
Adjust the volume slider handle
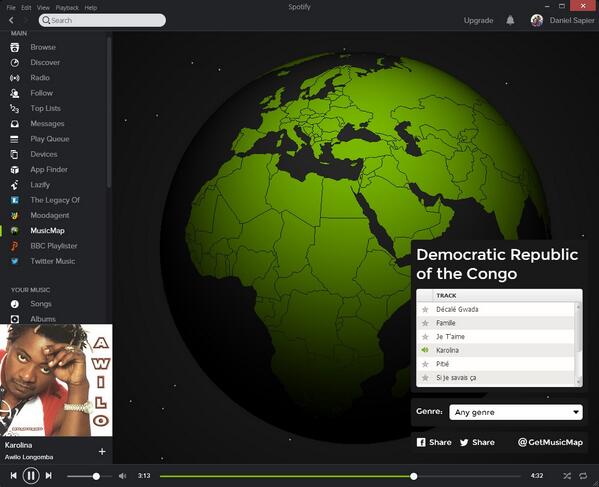pyautogui.click(x=96, y=476)
